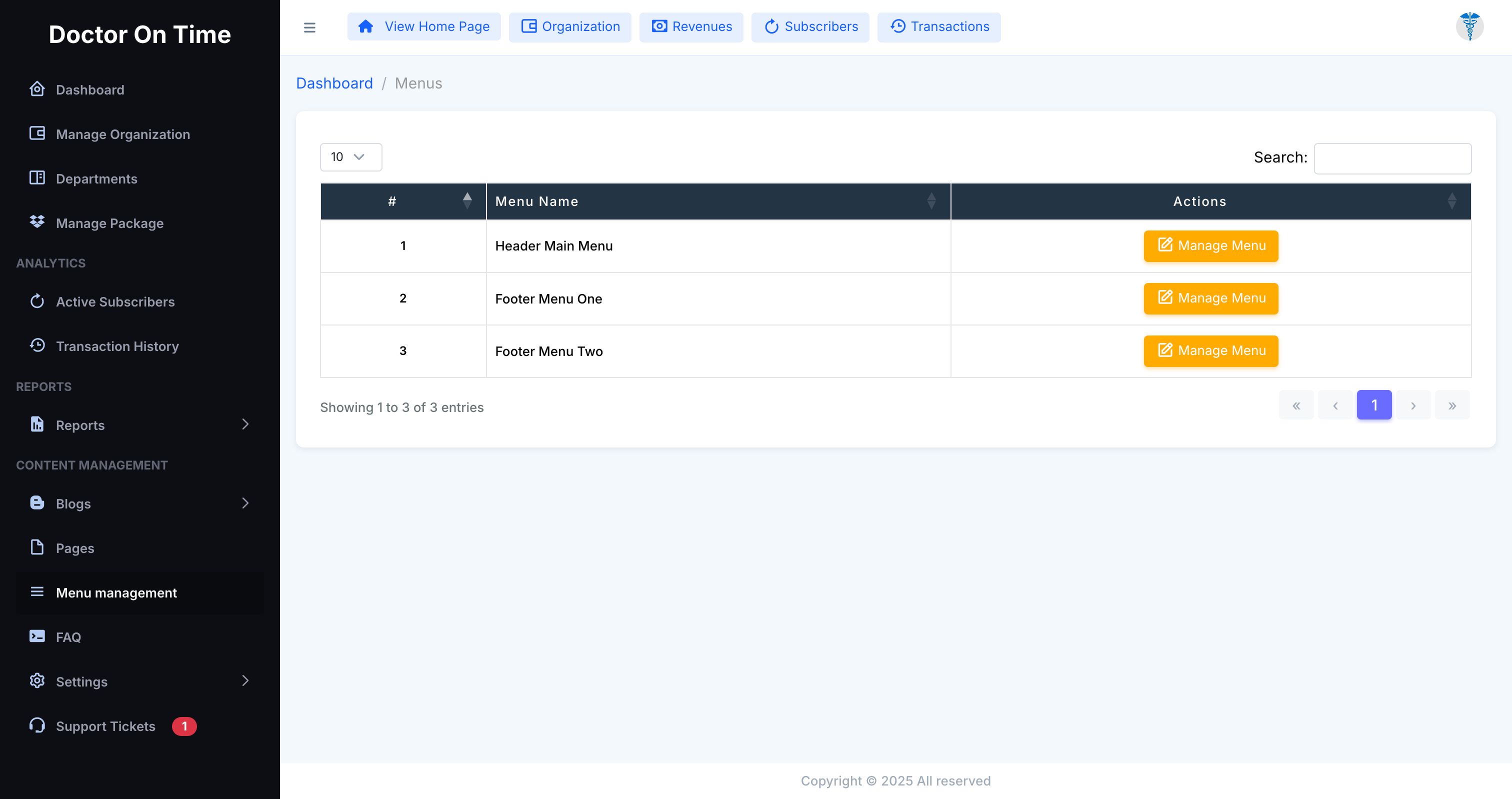The image size is (1512, 799).
Task: Click the Transaction History clock icon
Action: pos(37,345)
